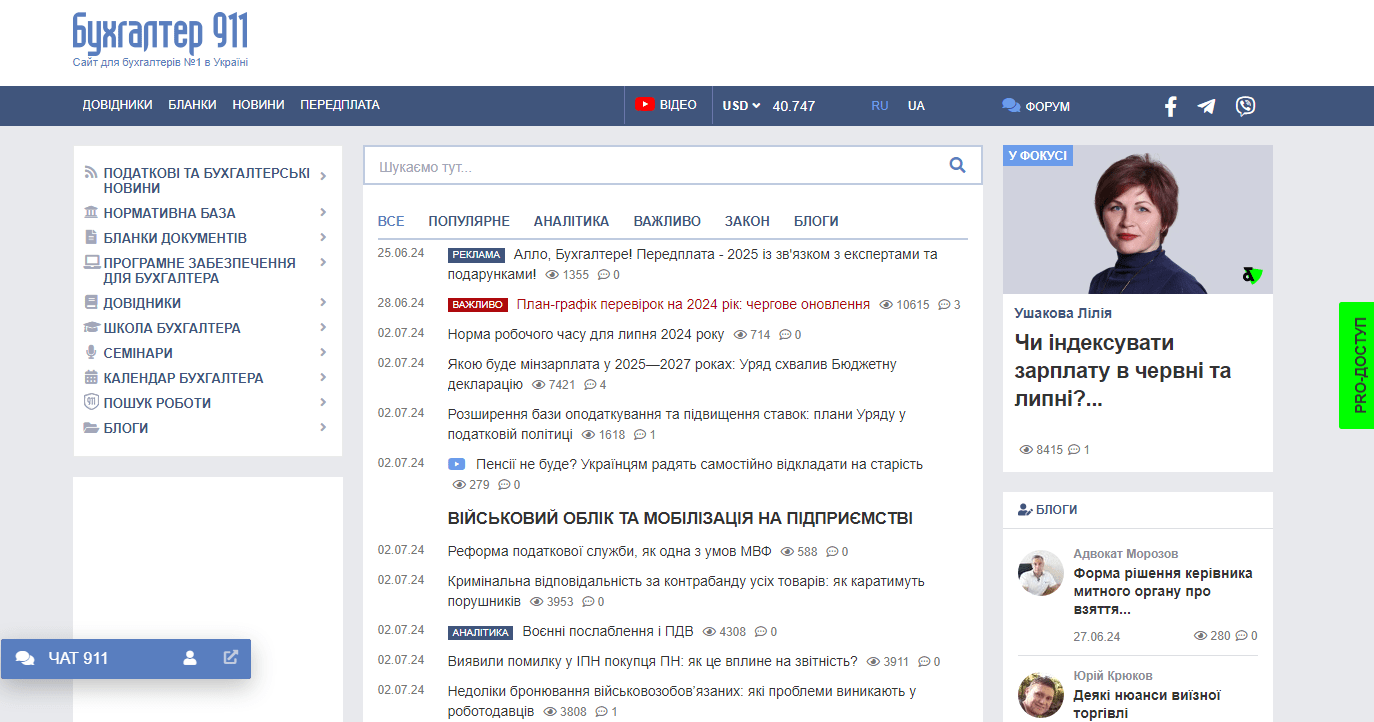This screenshot has height=722, width=1374.
Task: Open Юрій Крюков avatar thumbnail
Action: 1040,695
